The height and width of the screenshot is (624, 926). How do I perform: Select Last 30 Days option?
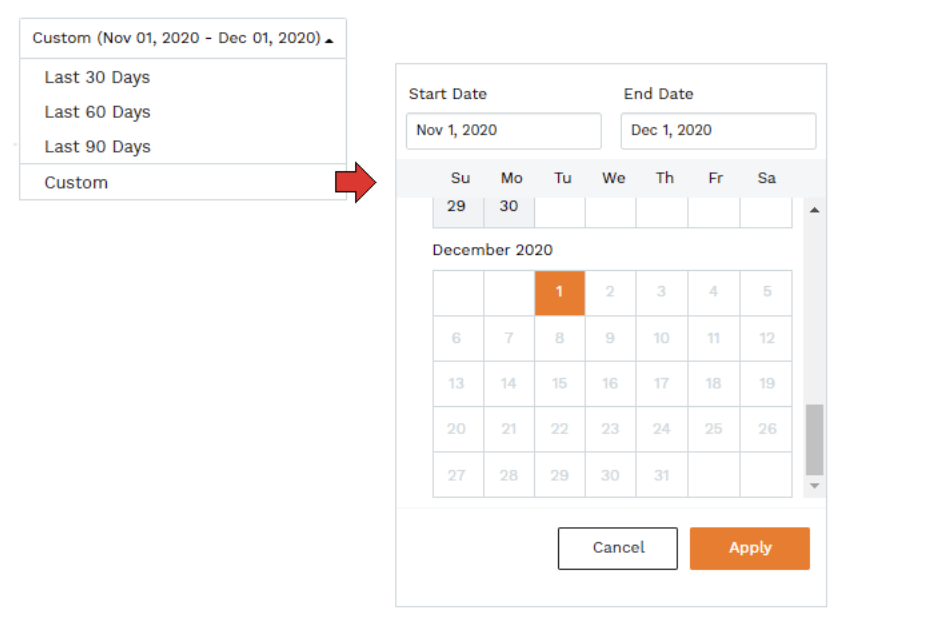[x=97, y=77]
